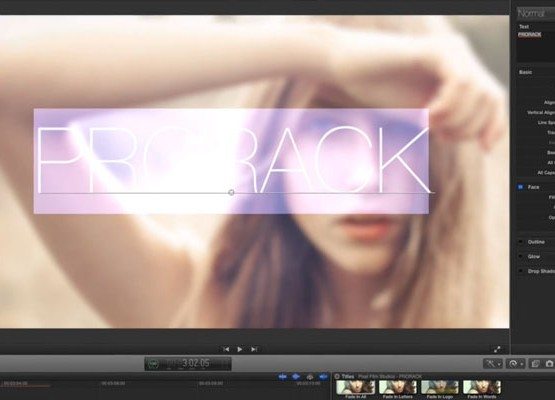Toggle the solo headphone icon
Image resolution: width=555 pixels, height=400 pixels.
tap(310, 377)
